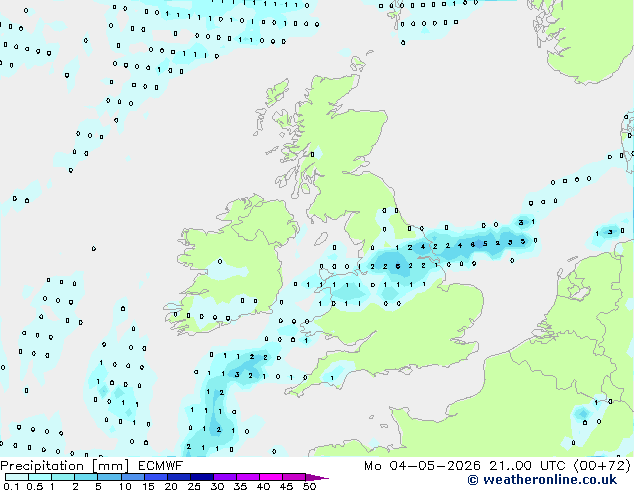Screen dimensions: 634x490
Task: Click the "45" legend scale label
Action: pyautogui.click(x=286, y=486)
